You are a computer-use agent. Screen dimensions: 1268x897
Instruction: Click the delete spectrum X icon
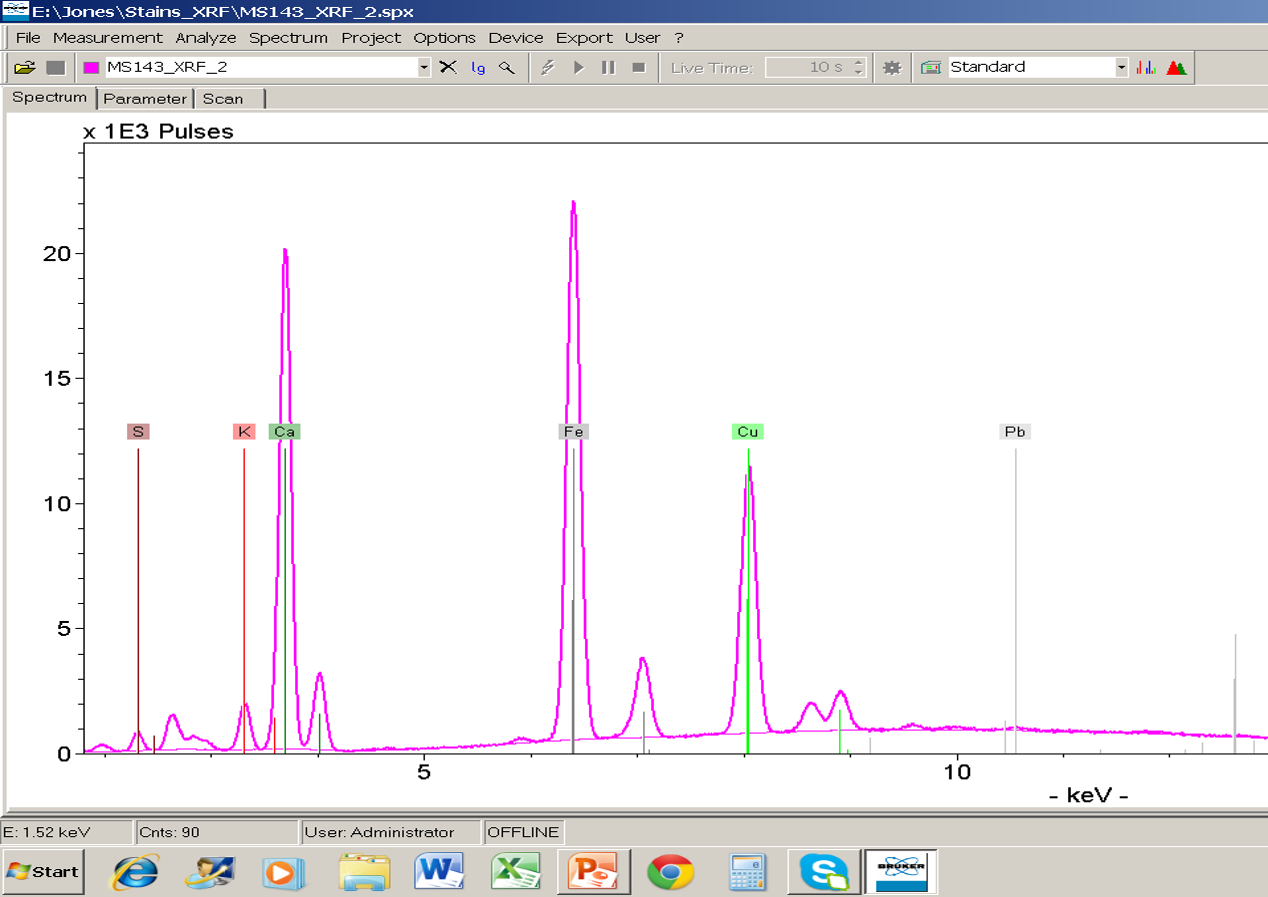[448, 68]
